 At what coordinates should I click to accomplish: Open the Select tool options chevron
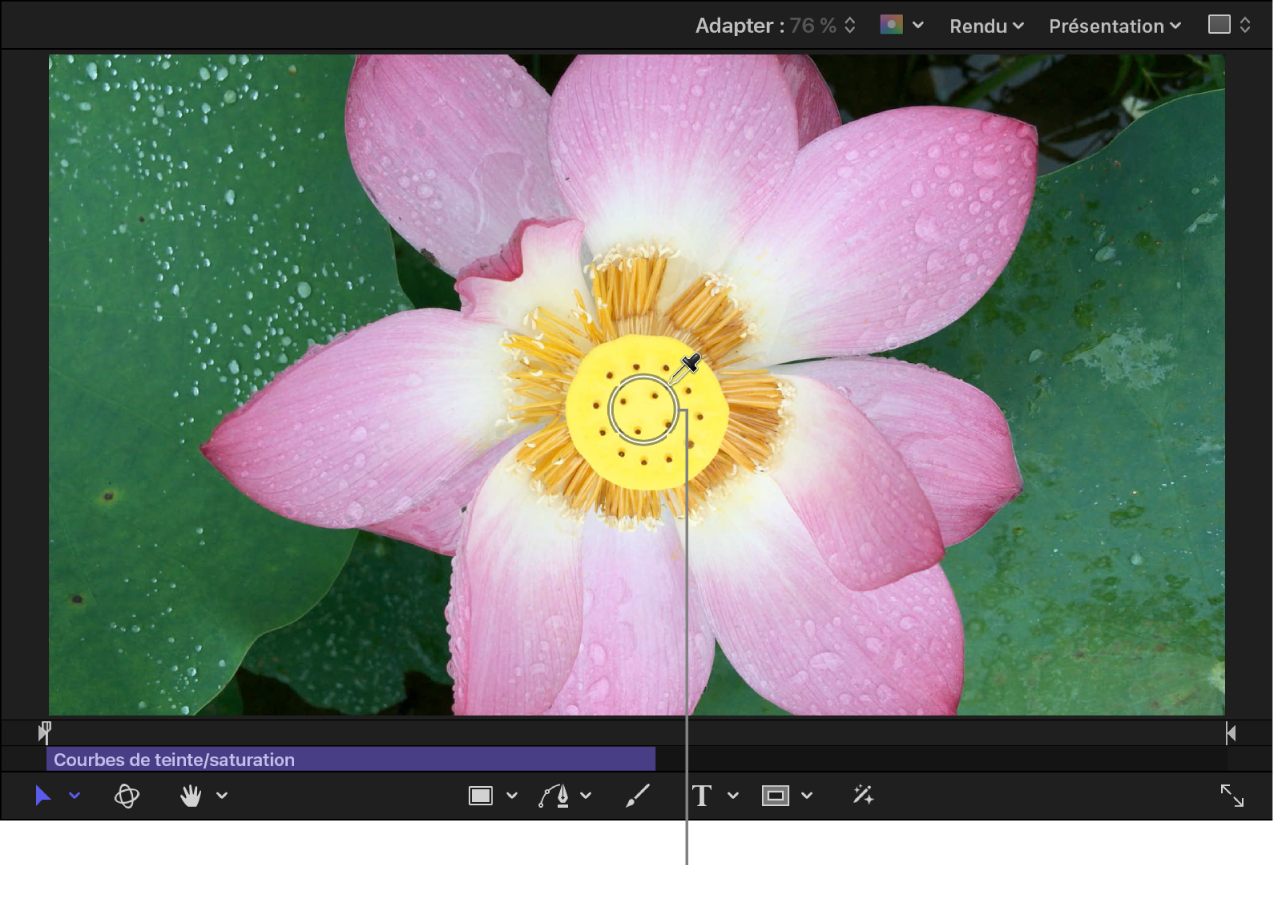coord(74,796)
